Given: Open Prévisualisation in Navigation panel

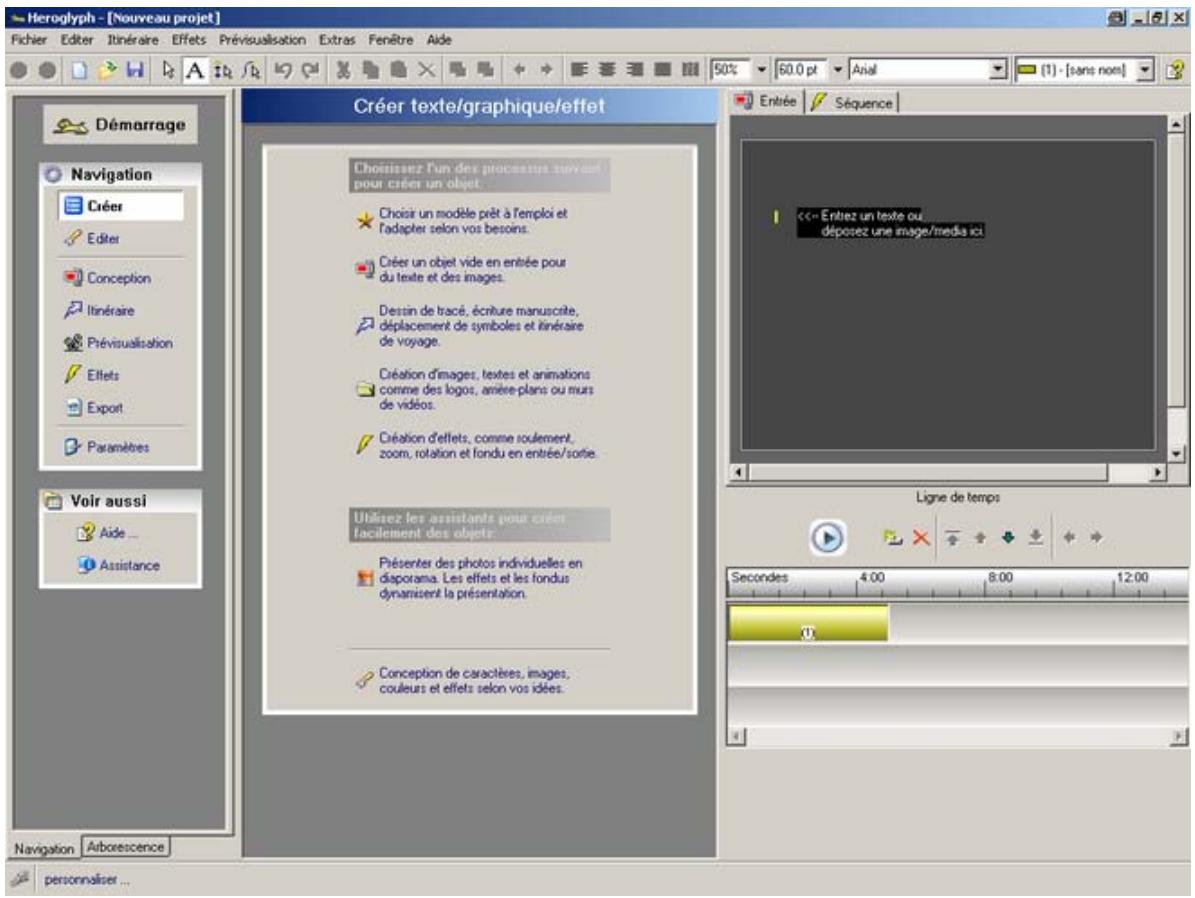Looking at the screenshot, I should pyautogui.click(x=118, y=343).
